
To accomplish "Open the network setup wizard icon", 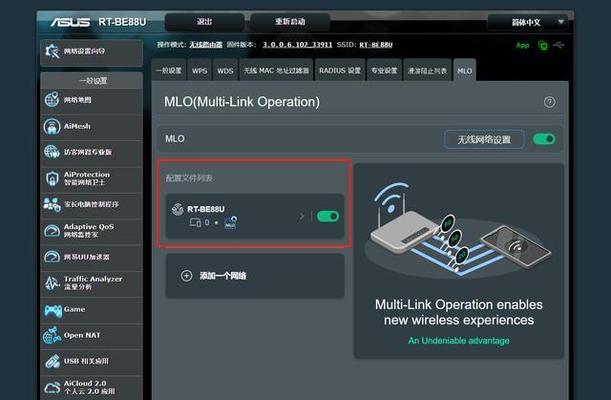I will point(52,51).
